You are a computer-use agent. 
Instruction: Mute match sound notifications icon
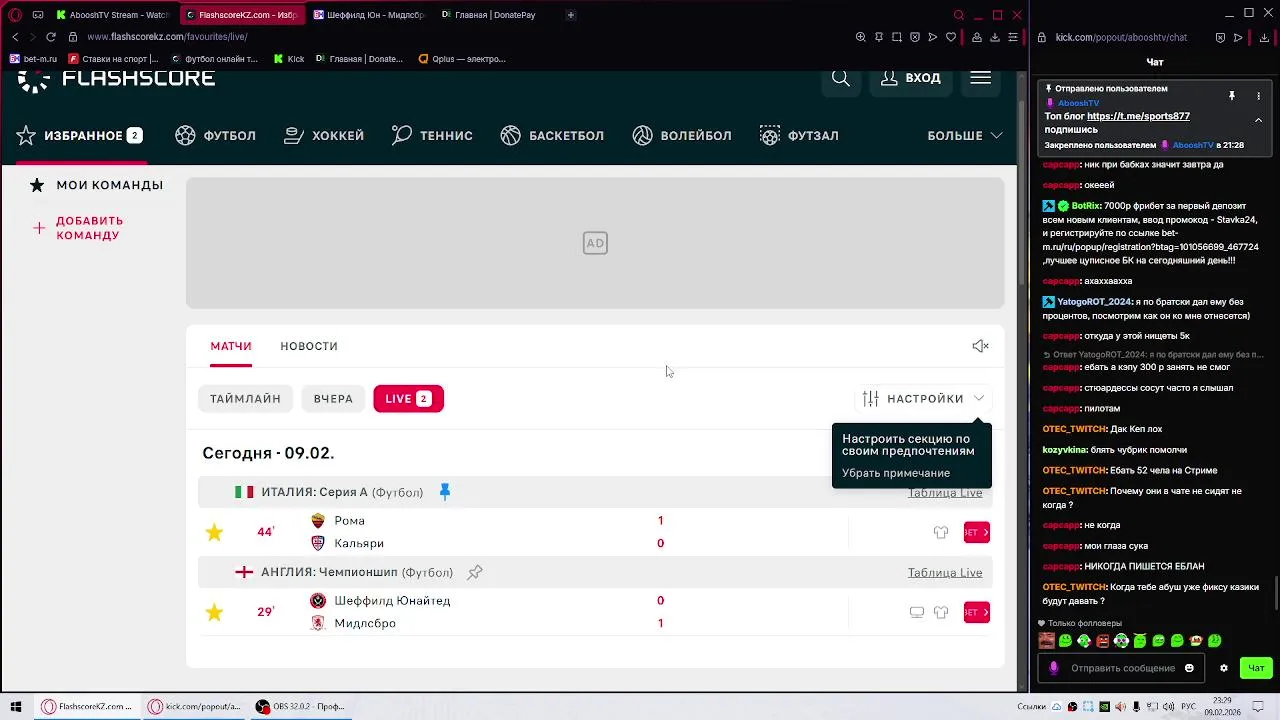[980, 346]
